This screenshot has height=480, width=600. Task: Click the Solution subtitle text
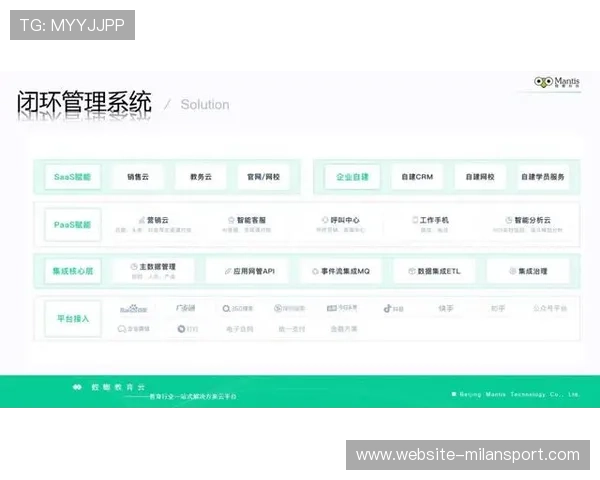point(205,104)
